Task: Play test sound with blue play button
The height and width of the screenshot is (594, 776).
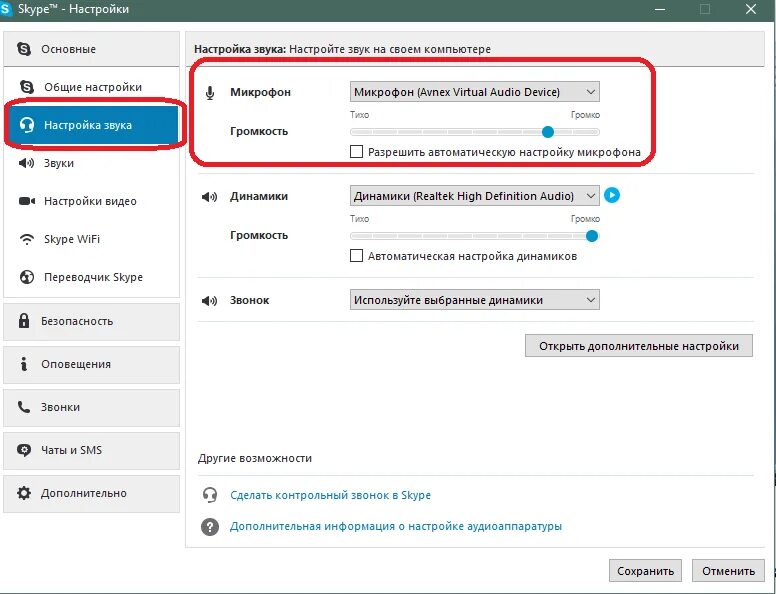Action: click(x=612, y=195)
